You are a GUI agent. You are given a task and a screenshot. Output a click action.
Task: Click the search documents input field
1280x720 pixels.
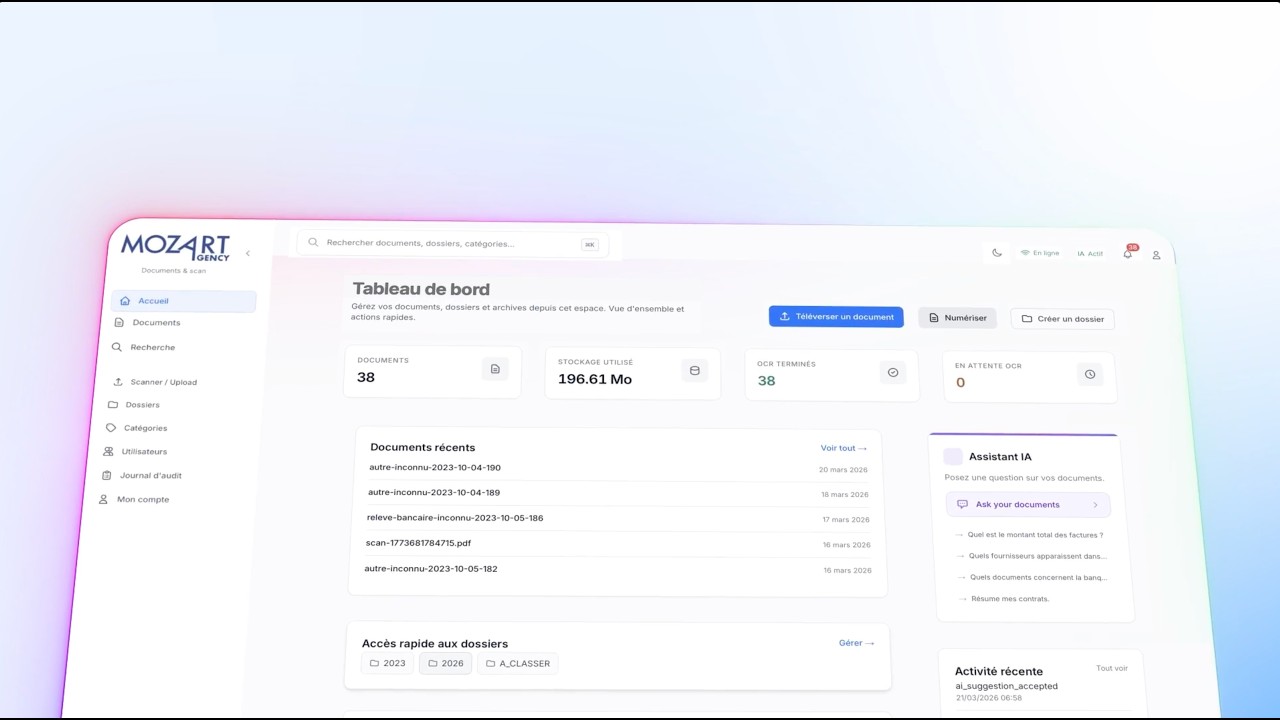[x=452, y=243]
